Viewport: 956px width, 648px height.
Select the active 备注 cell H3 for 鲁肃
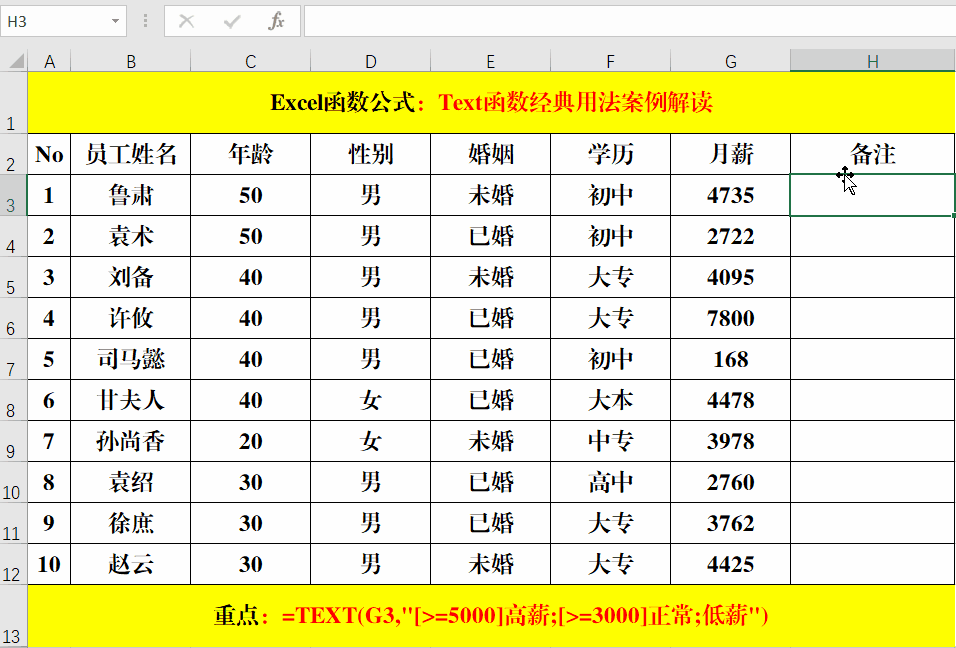pos(872,195)
